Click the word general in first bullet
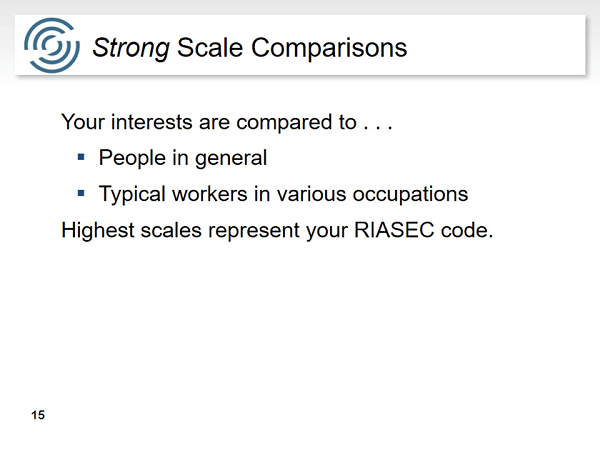Image resolution: width=600 pixels, height=450 pixels. pos(231,159)
